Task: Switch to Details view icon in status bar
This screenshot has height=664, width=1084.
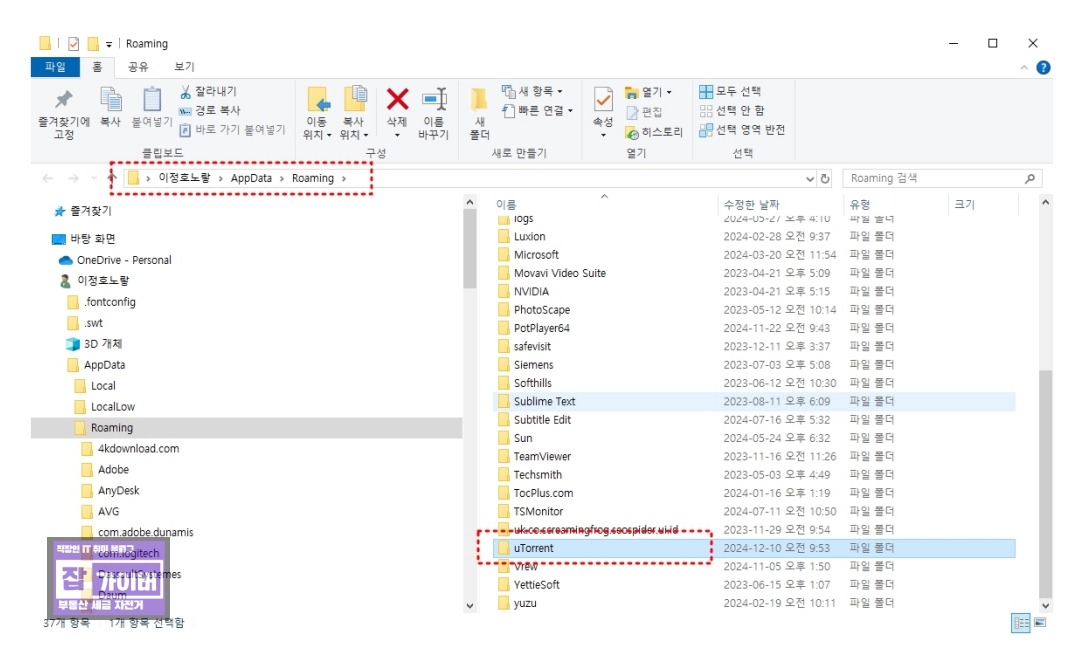Action: 1021,622
